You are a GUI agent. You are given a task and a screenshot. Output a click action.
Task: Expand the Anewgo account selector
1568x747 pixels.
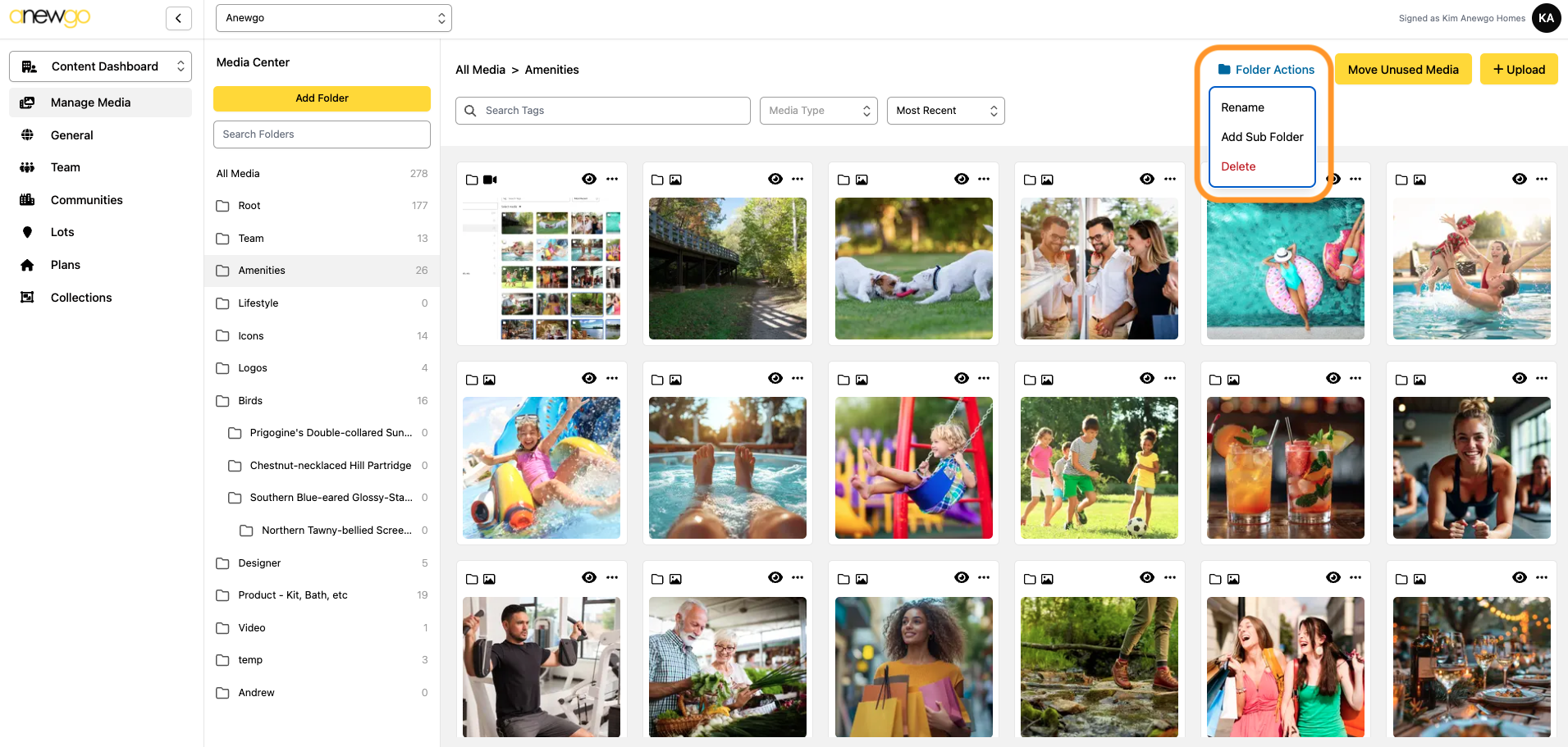(x=333, y=18)
